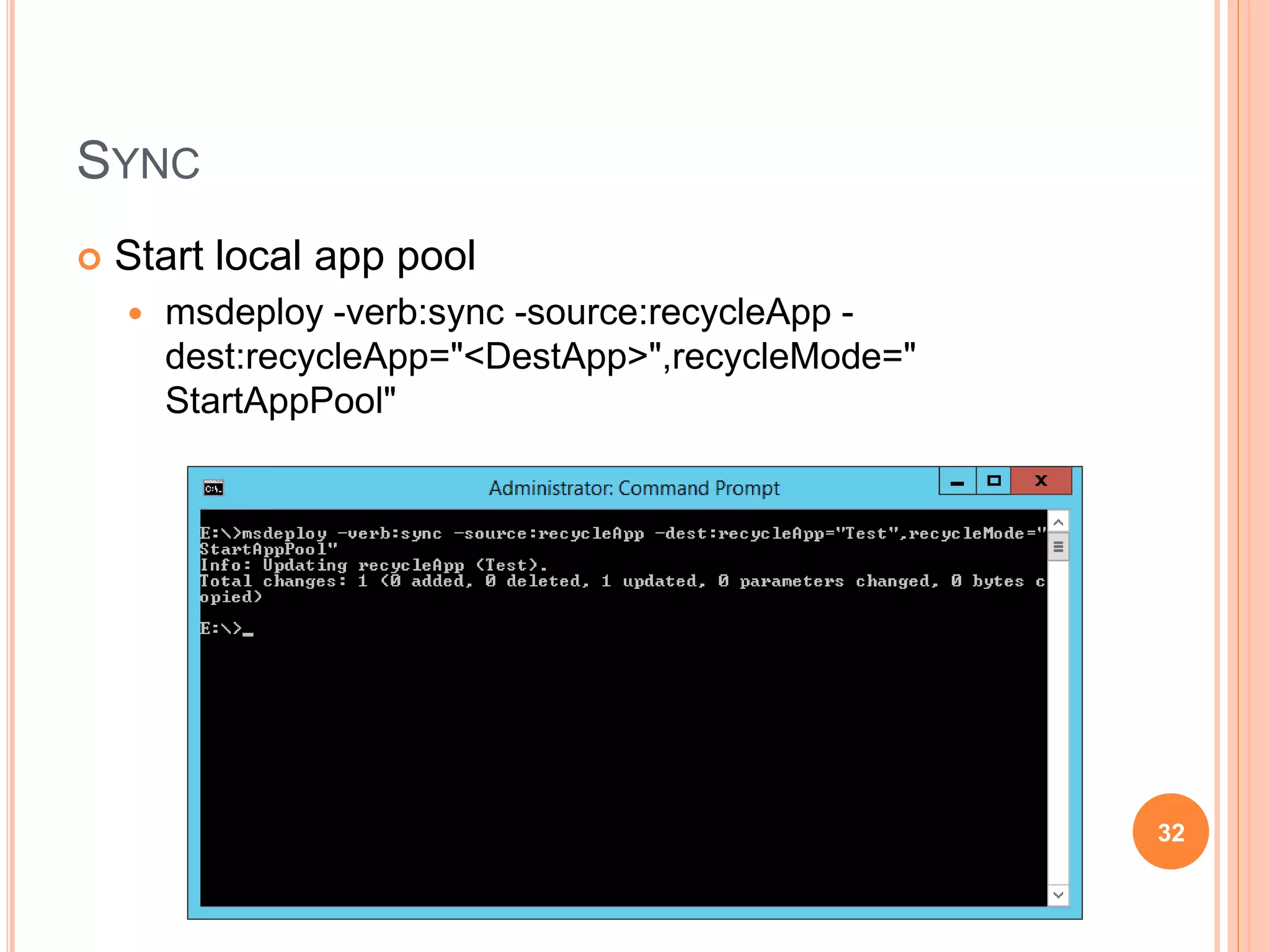
Task: Click the 'Start local app pool' bullet text
Action: [295, 255]
